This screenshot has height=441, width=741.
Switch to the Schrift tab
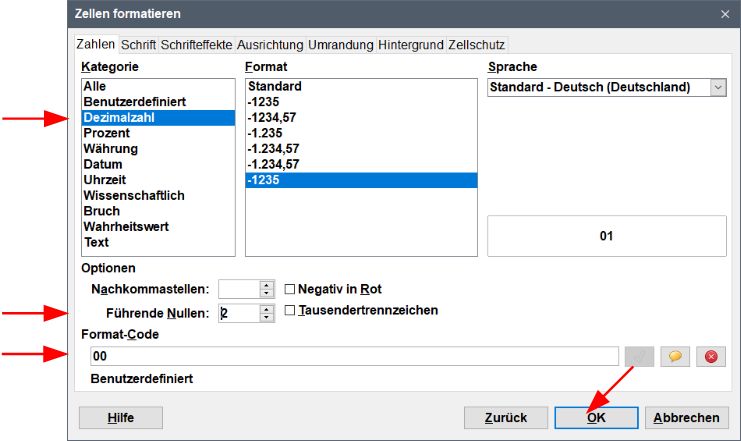coord(138,45)
